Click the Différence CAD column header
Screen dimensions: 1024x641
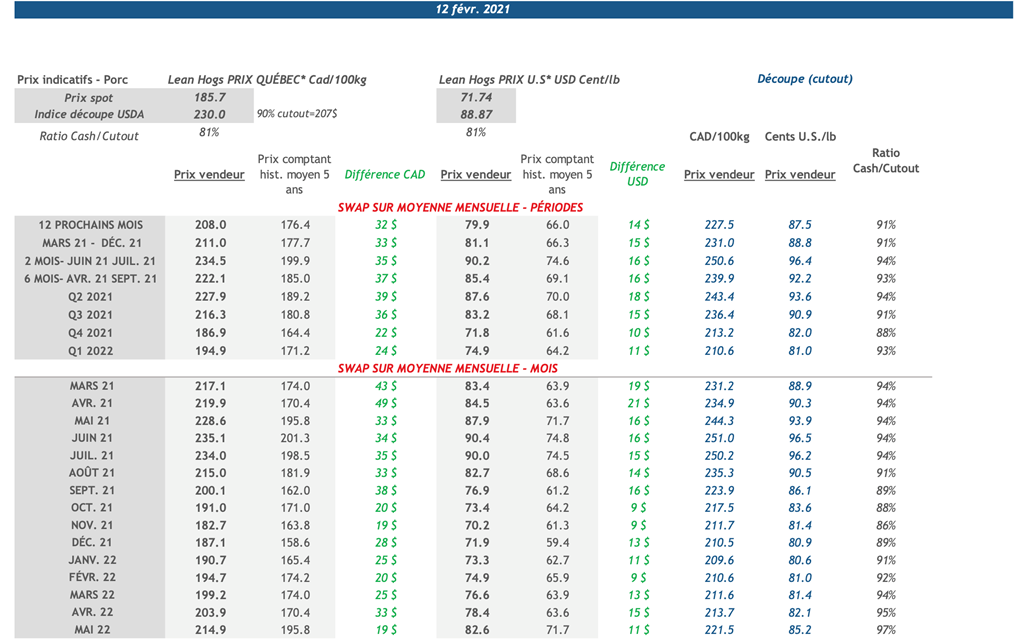tap(385, 175)
